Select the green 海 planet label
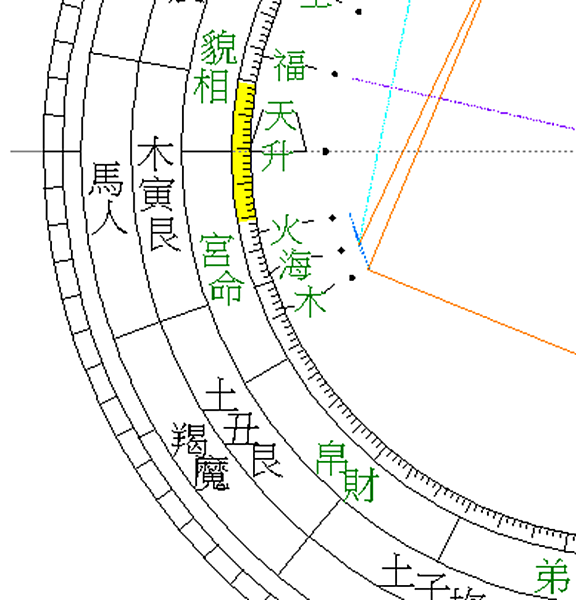Image resolution: width=576 pixels, height=600 pixels. (x=295, y=263)
